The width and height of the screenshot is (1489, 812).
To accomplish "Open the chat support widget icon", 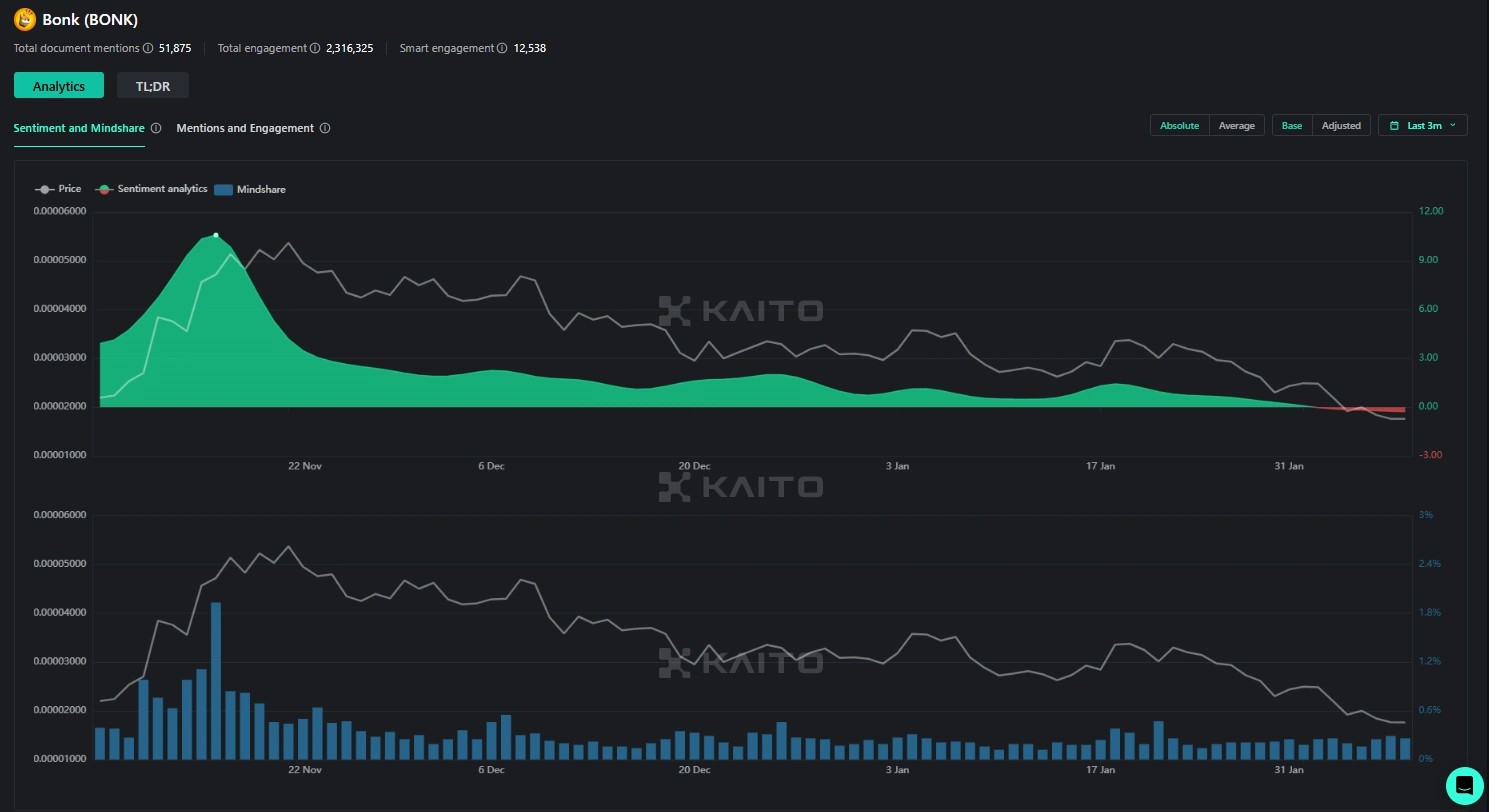I will click(x=1464, y=785).
